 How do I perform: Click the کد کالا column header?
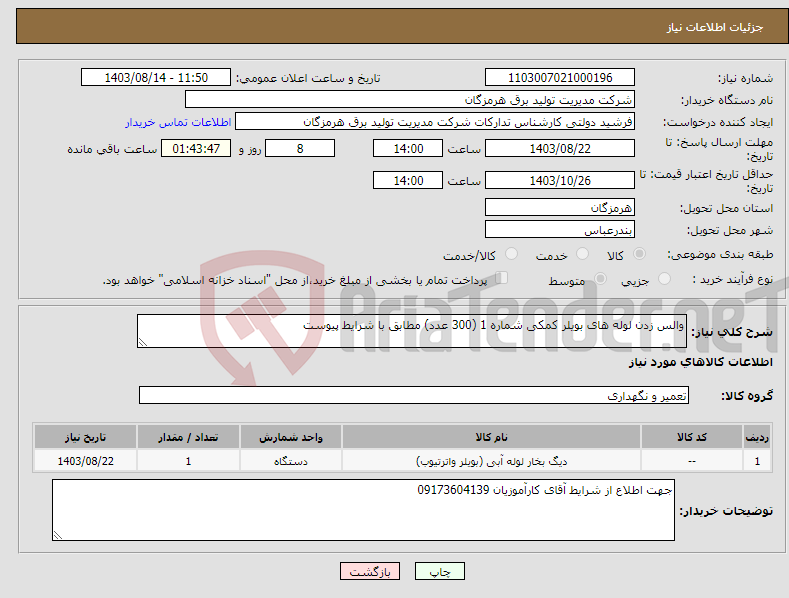coord(692,437)
